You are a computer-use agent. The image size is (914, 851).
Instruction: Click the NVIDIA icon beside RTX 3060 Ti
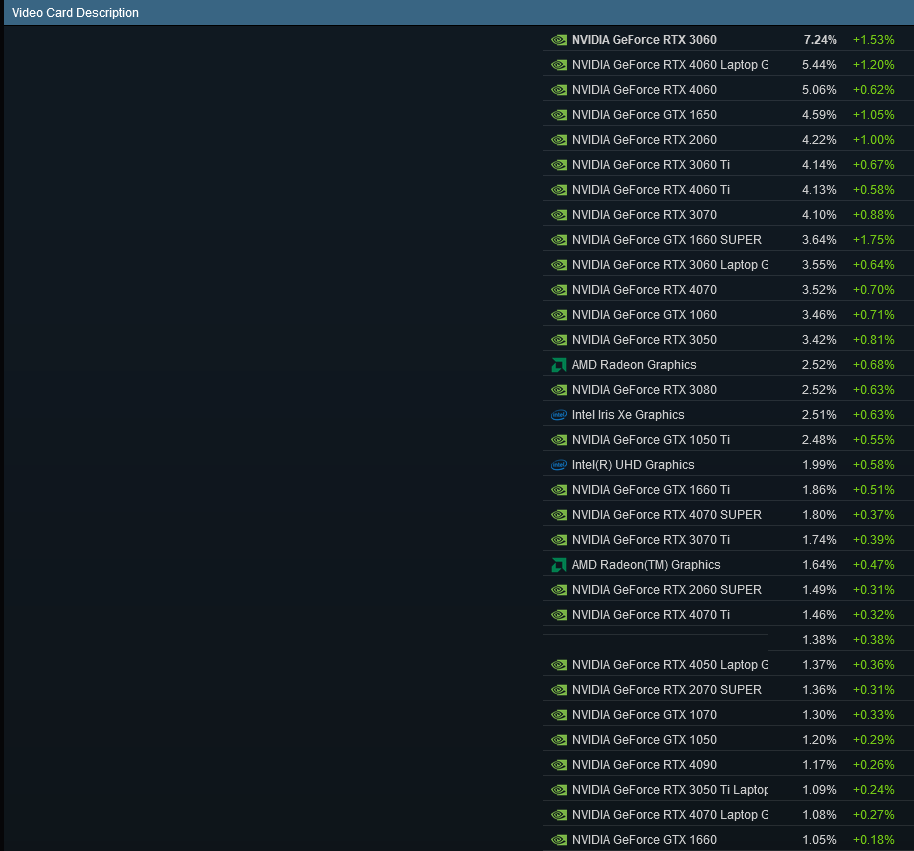(x=558, y=165)
